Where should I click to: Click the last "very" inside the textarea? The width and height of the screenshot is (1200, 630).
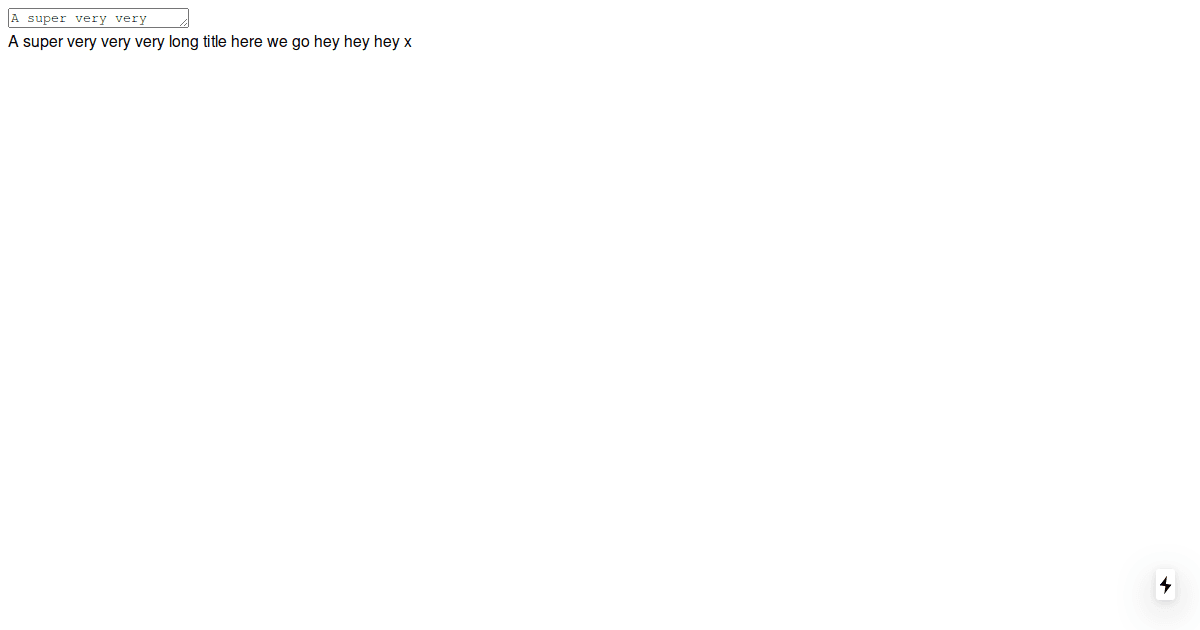(x=131, y=19)
